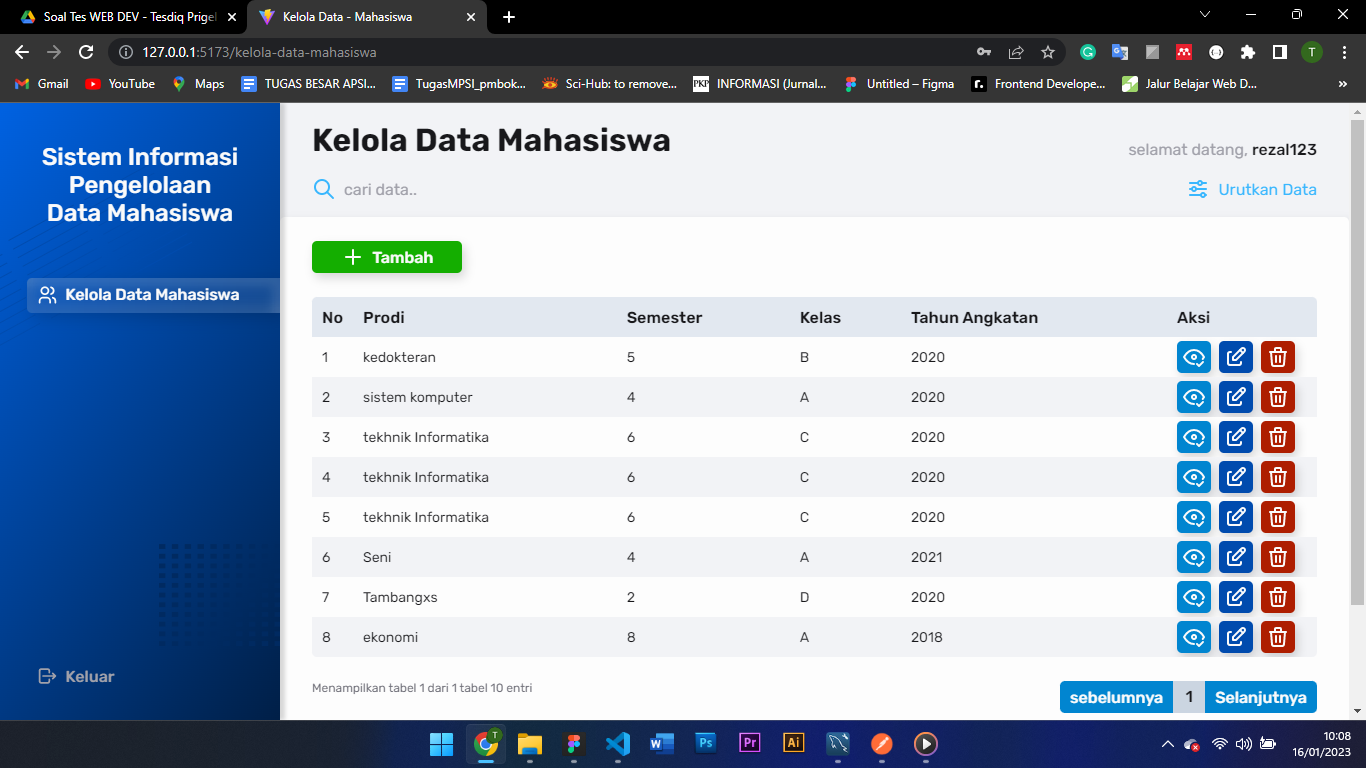The height and width of the screenshot is (768, 1366).
Task: Click the edit pencil icon for Seni
Action: (1235, 557)
